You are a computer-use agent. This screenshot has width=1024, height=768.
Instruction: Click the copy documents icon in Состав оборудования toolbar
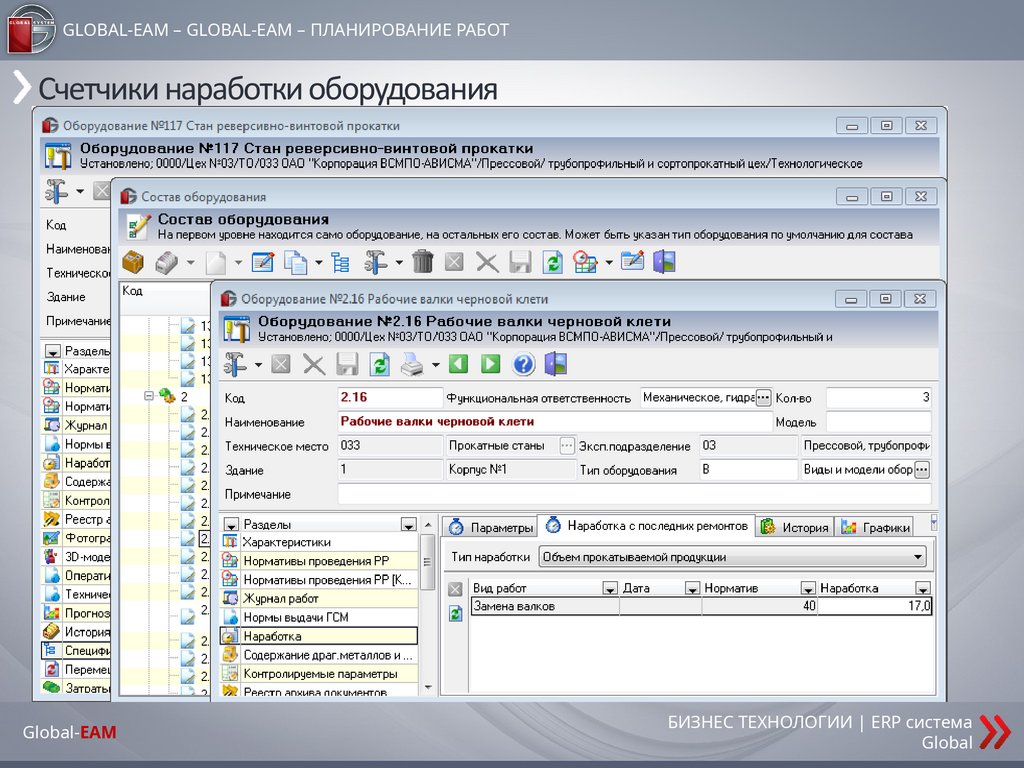[x=296, y=263]
